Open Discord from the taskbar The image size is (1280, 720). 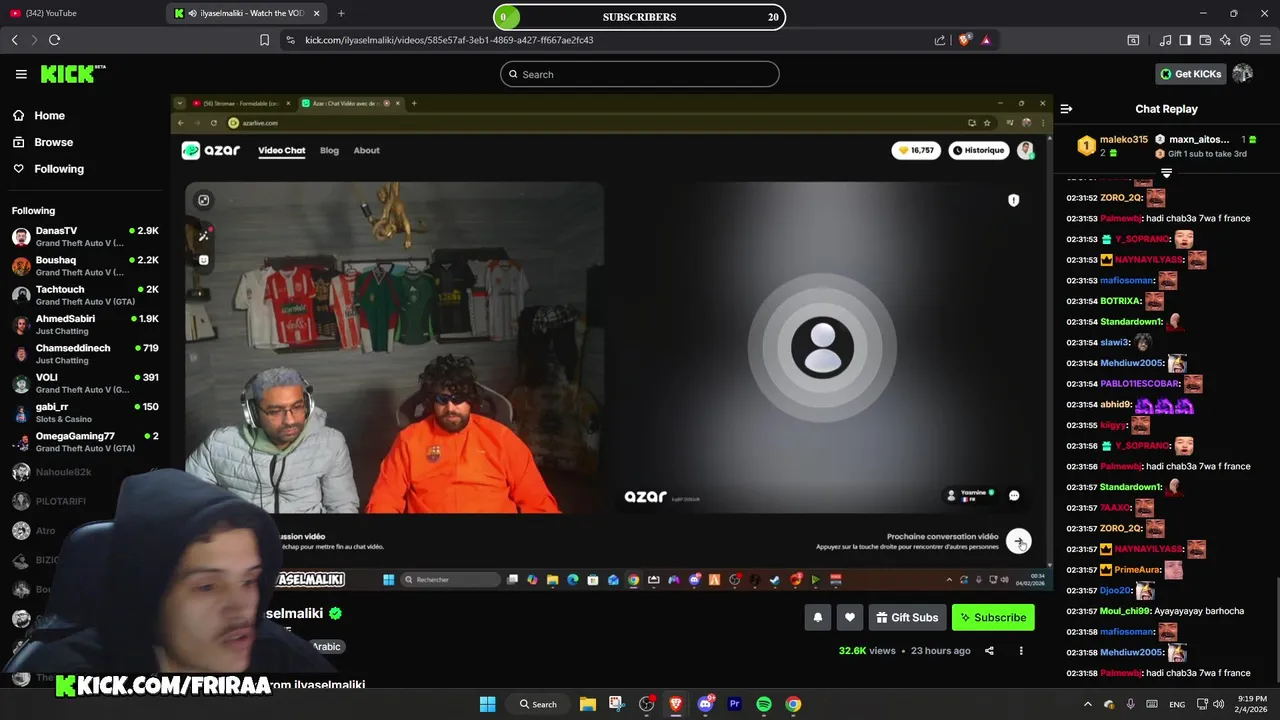pyautogui.click(x=705, y=704)
